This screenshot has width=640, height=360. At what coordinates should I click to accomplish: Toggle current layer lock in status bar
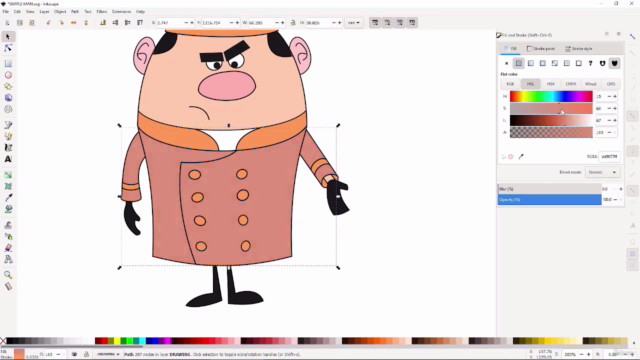pyautogui.click(x=86, y=354)
